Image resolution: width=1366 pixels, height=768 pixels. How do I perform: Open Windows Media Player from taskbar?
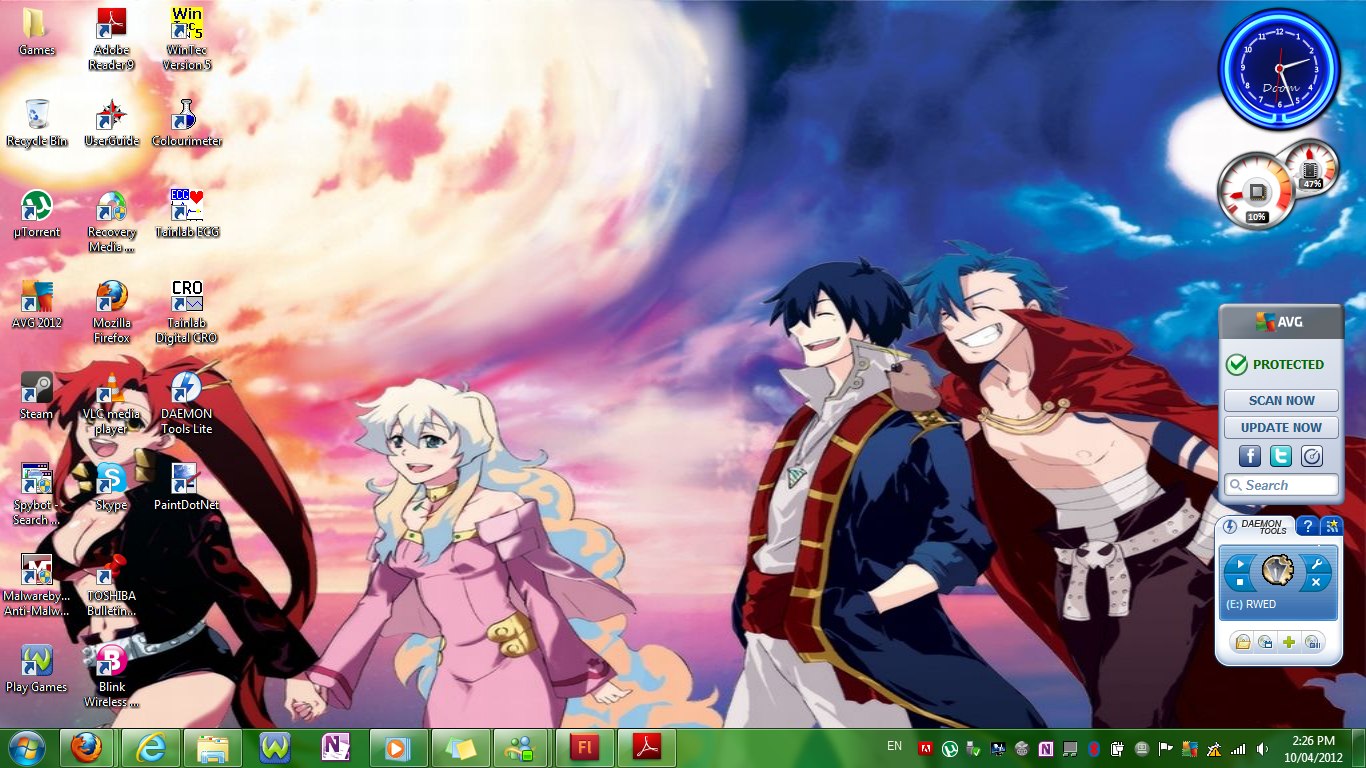[398, 748]
